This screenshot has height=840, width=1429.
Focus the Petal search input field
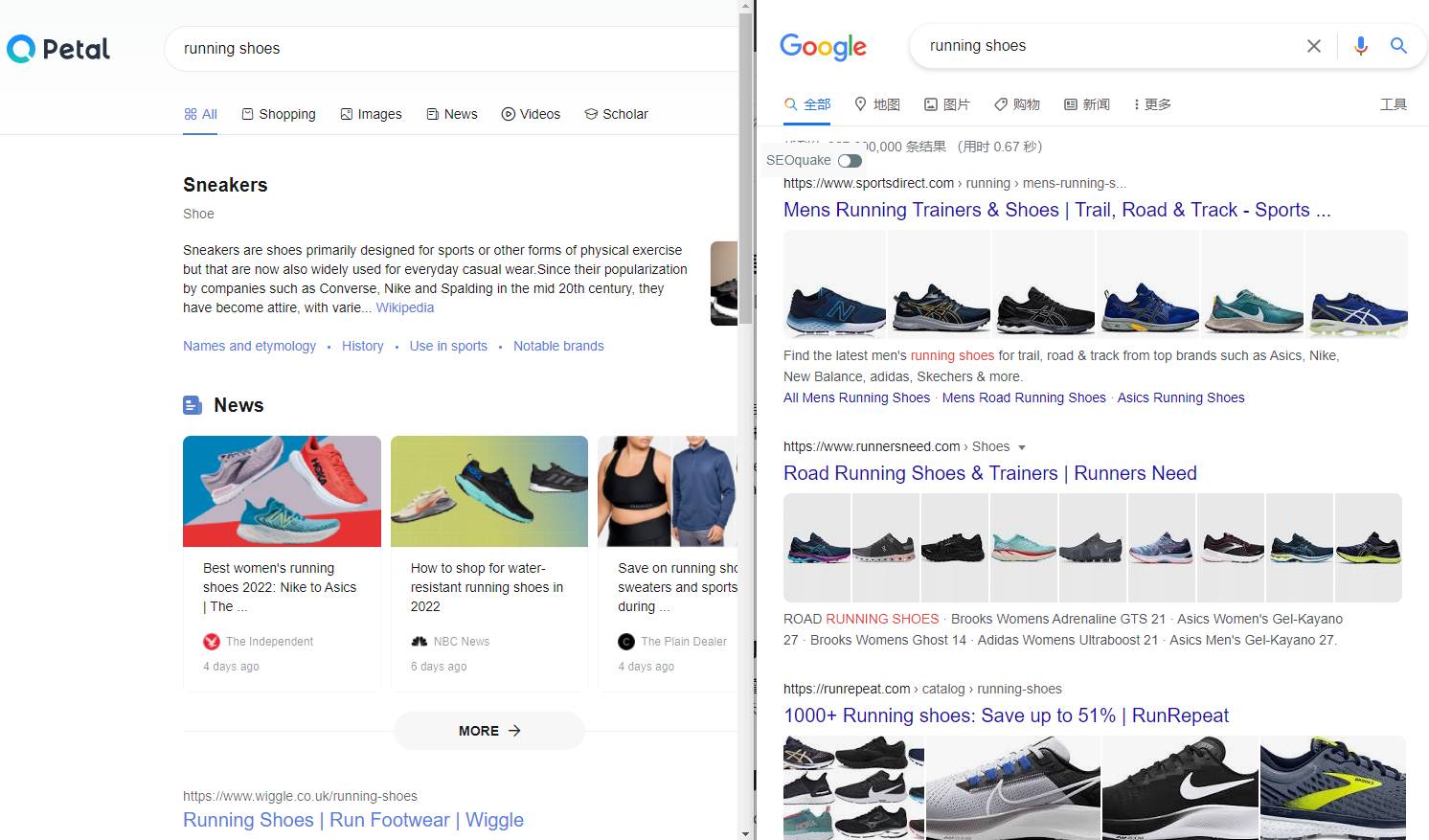tap(450, 49)
